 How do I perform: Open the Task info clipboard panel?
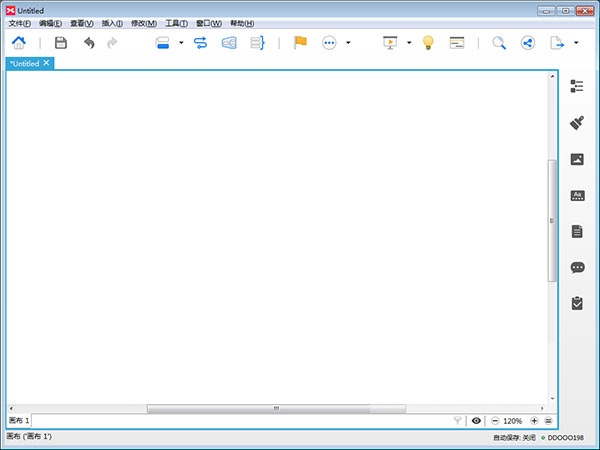click(577, 303)
